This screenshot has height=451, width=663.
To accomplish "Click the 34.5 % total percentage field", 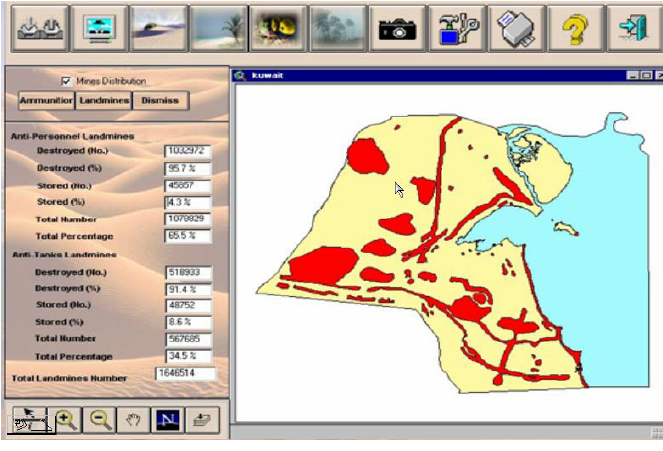I will [189, 356].
